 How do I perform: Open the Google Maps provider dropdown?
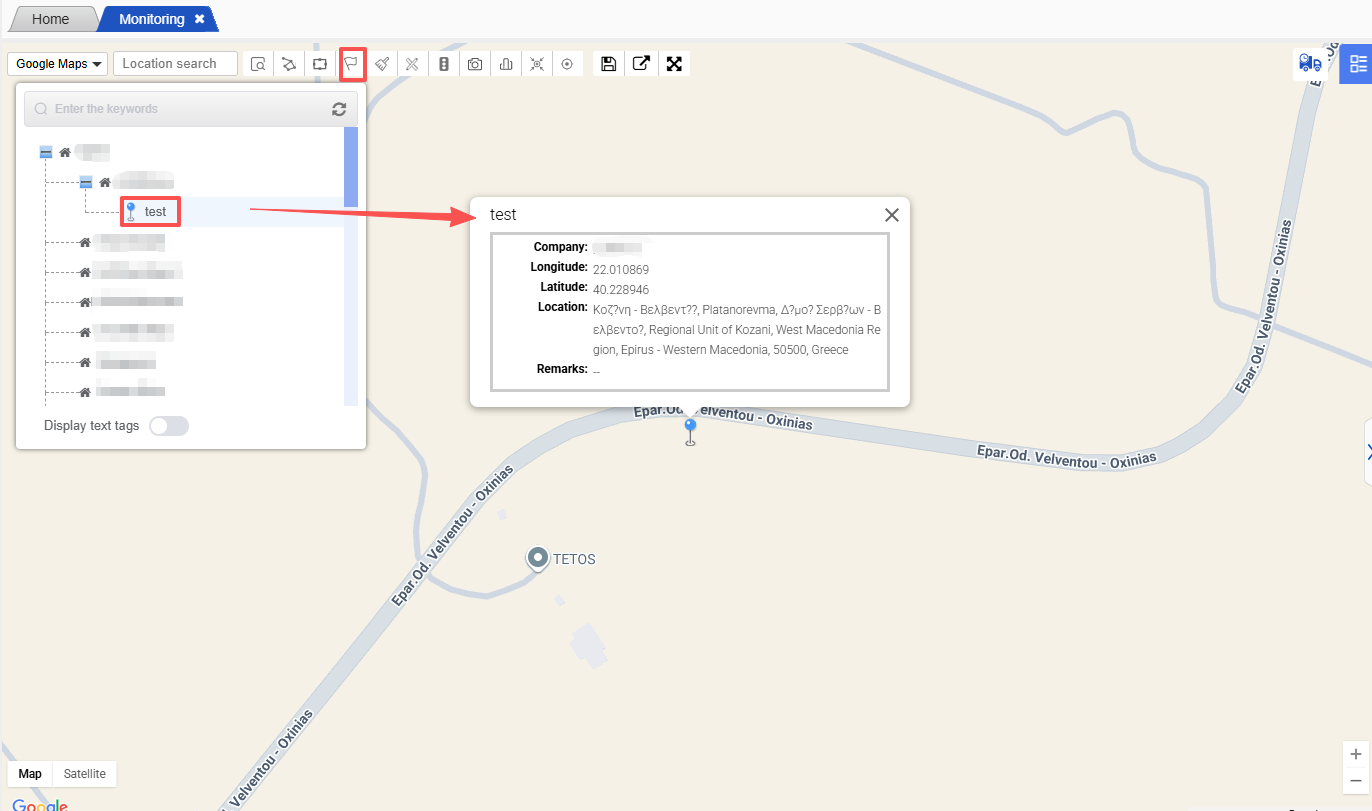[x=60, y=64]
